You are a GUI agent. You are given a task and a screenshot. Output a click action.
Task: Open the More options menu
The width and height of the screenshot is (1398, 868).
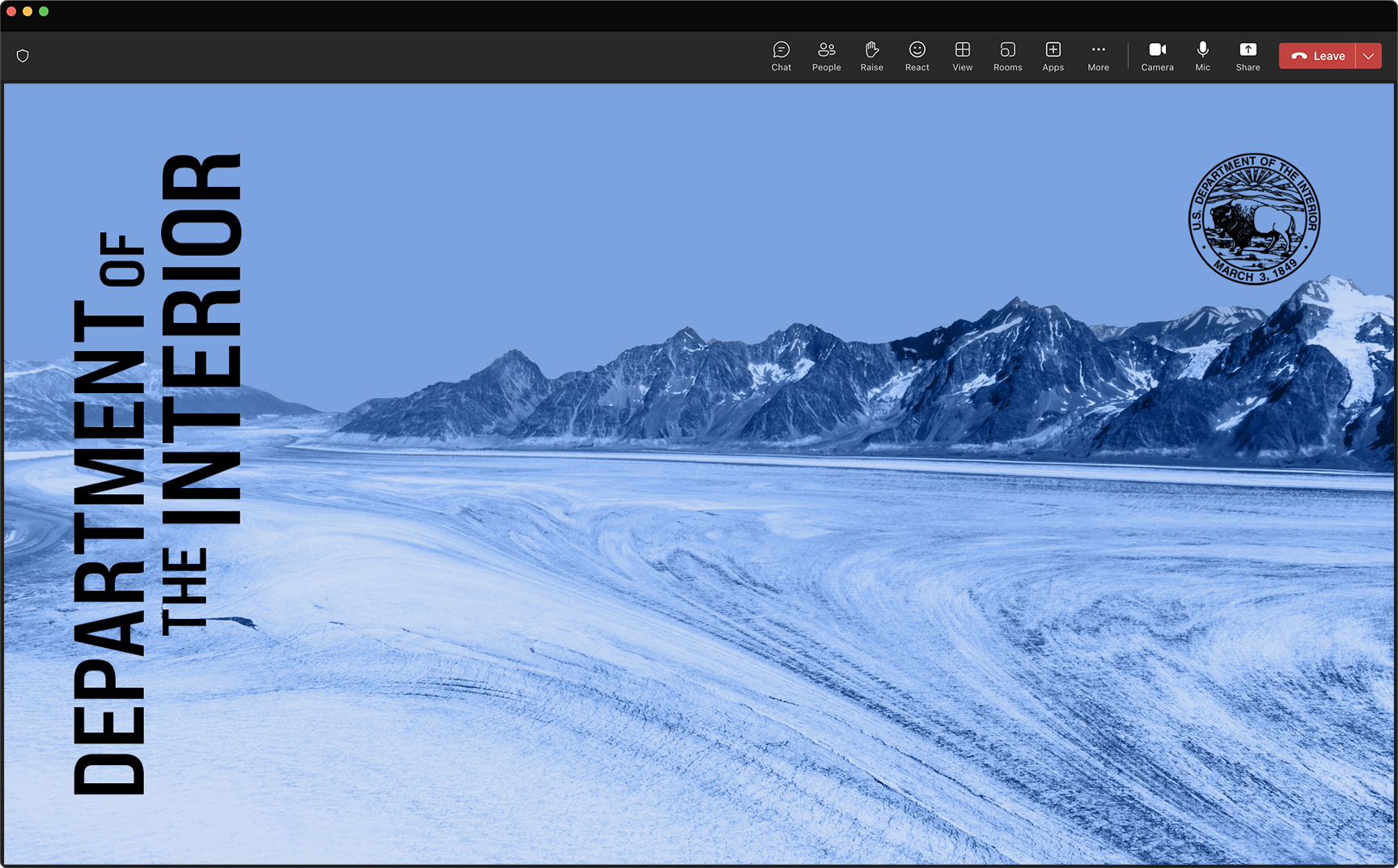click(x=1098, y=56)
